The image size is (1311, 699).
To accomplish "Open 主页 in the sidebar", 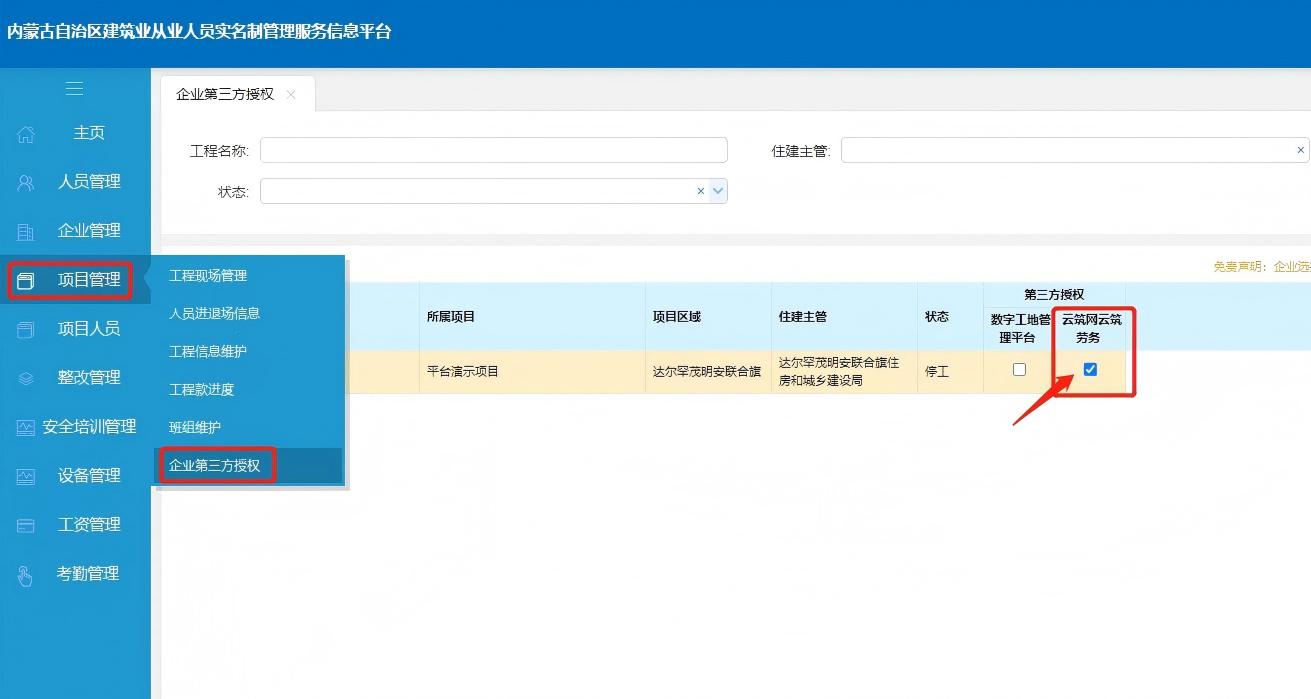I will coord(89,133).
